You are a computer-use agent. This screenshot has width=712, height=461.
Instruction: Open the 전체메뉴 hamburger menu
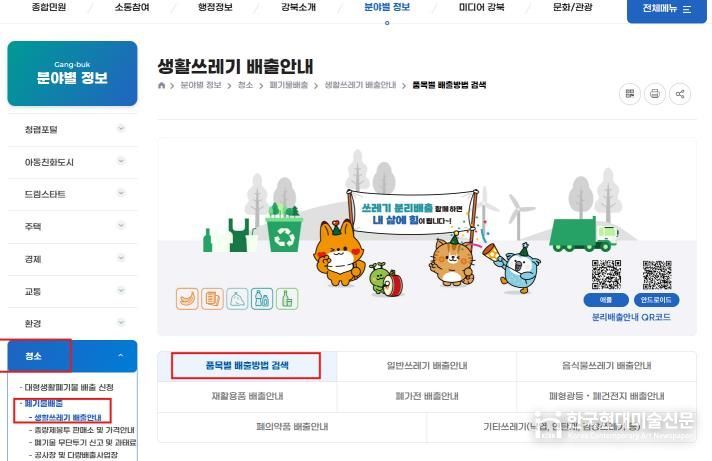667,9
